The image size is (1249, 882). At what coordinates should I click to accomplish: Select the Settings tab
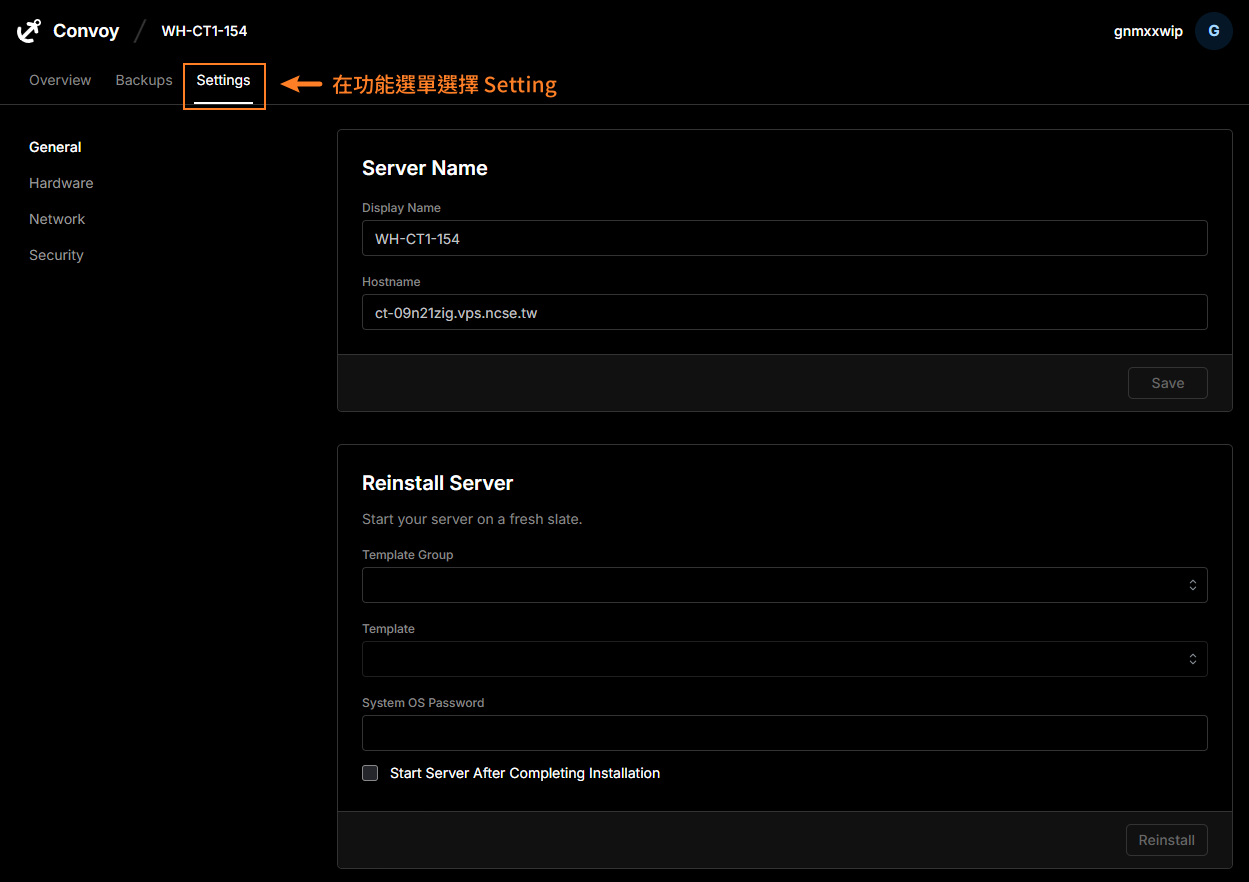pos(223,80)
